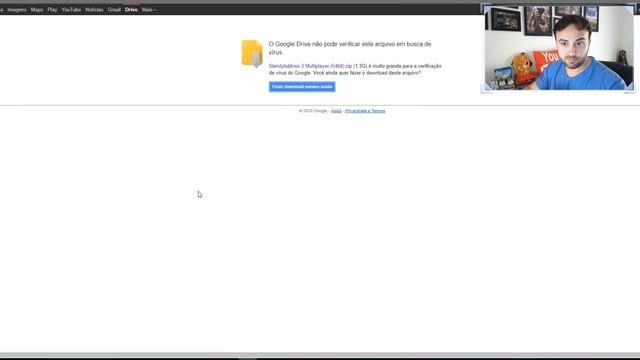This screenshot has width=640, height=360.
Task: Expand the Mais dropdown menu
Action: coord(149,9)
